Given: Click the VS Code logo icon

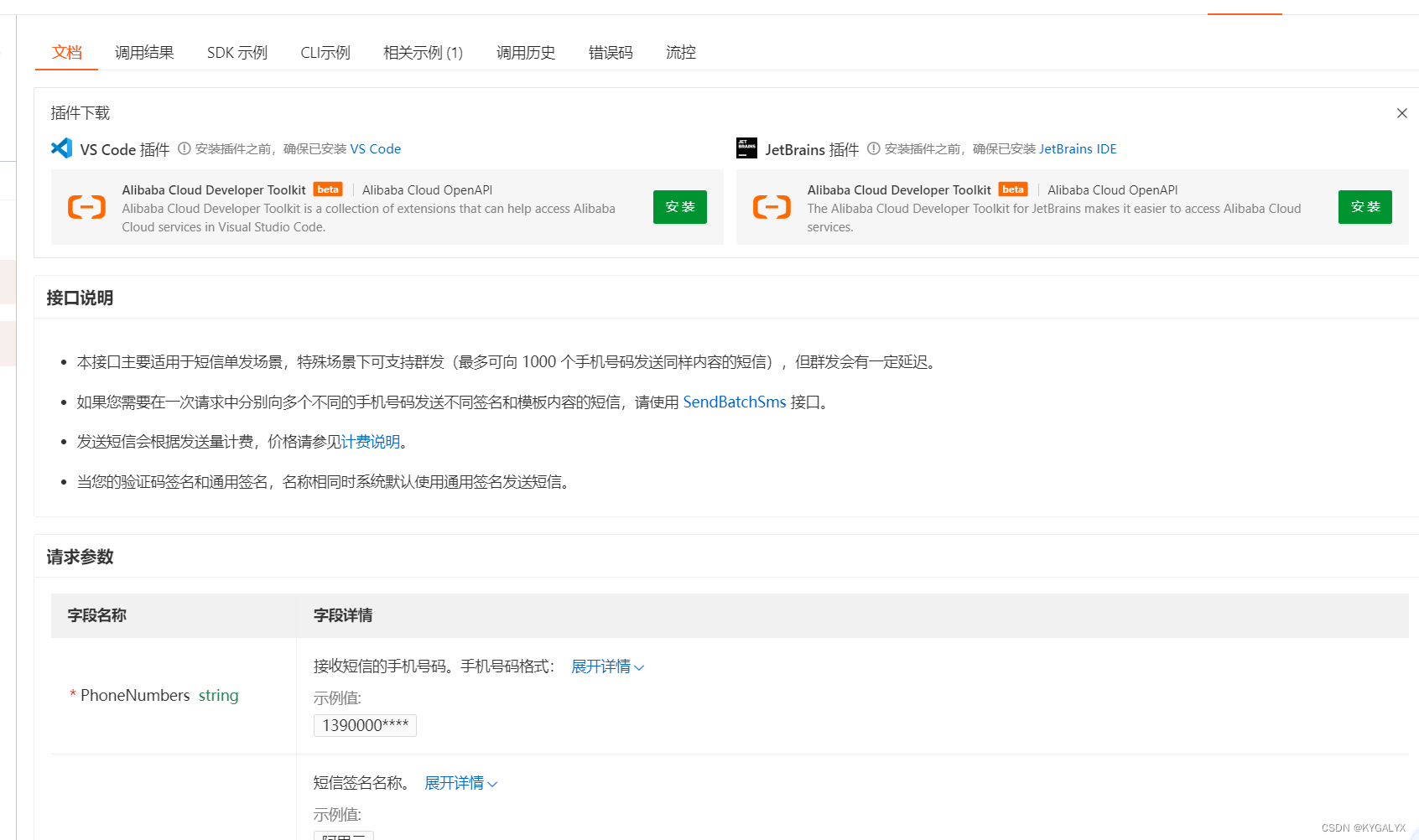Looking at the screenshot, I should 61,148.
